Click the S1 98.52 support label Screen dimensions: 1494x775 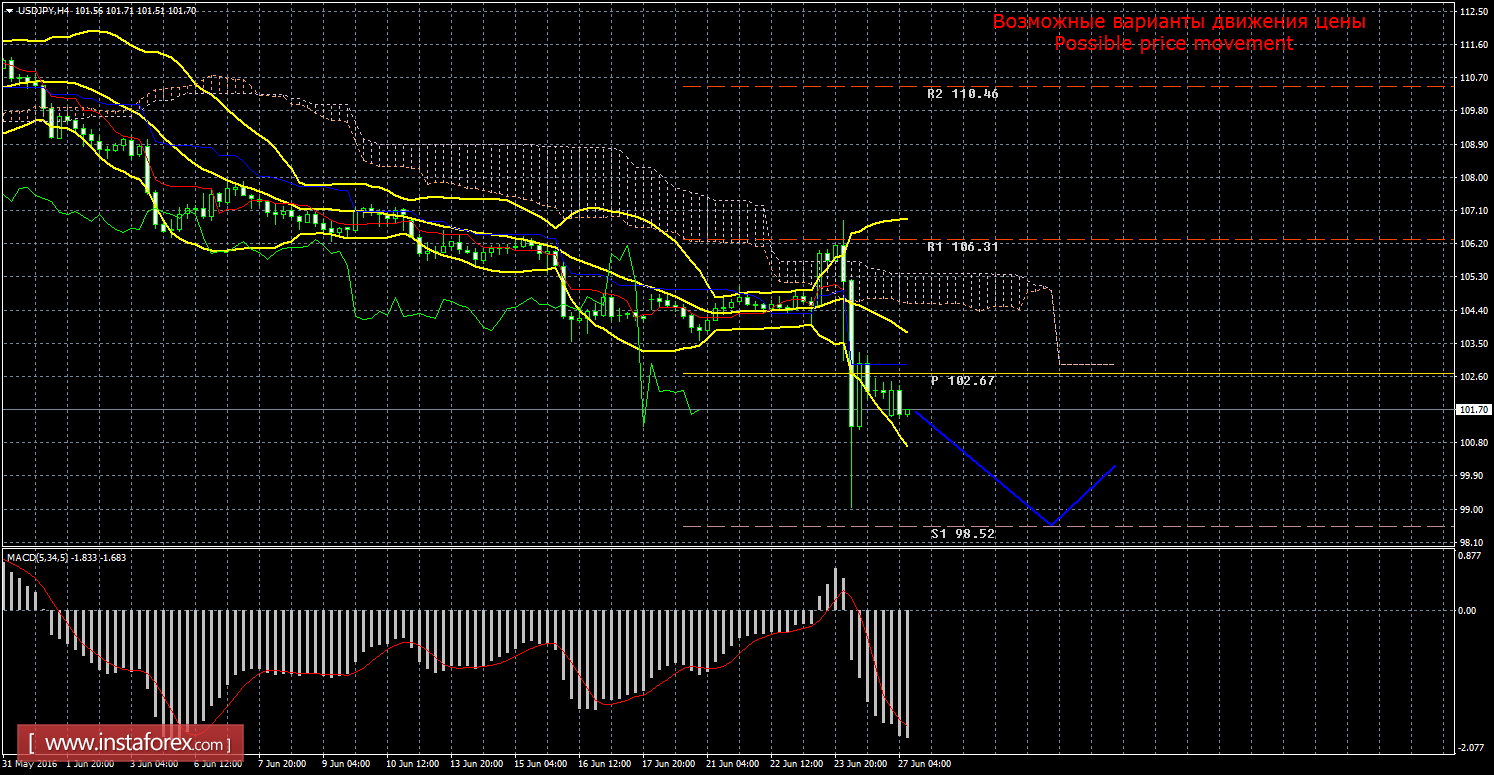click(962, 534)
